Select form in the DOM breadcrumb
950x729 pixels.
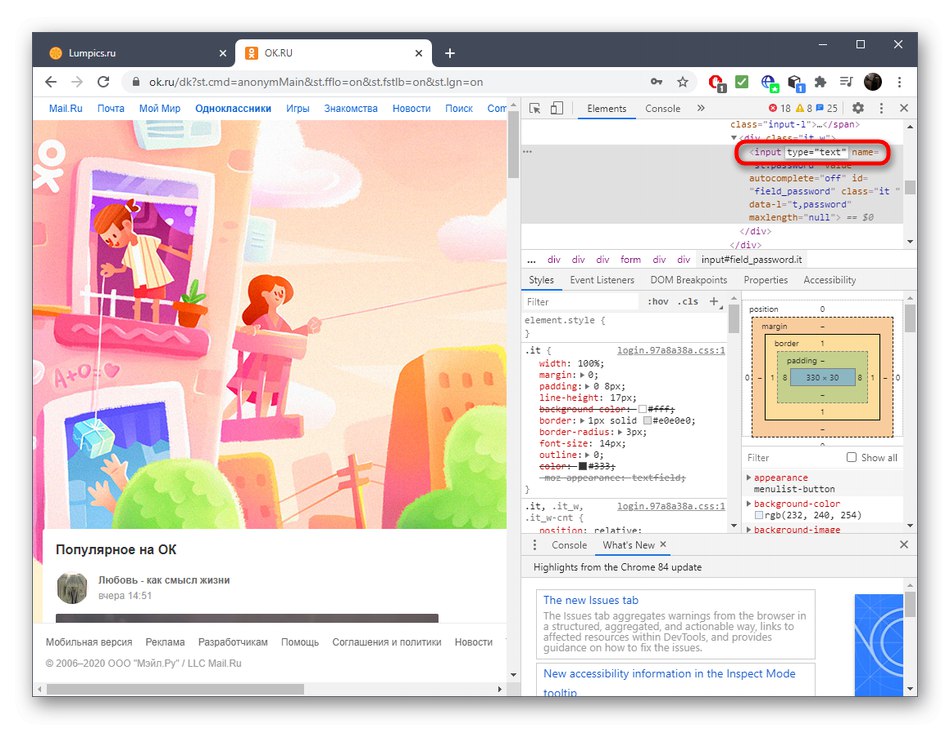pos(630,259)
